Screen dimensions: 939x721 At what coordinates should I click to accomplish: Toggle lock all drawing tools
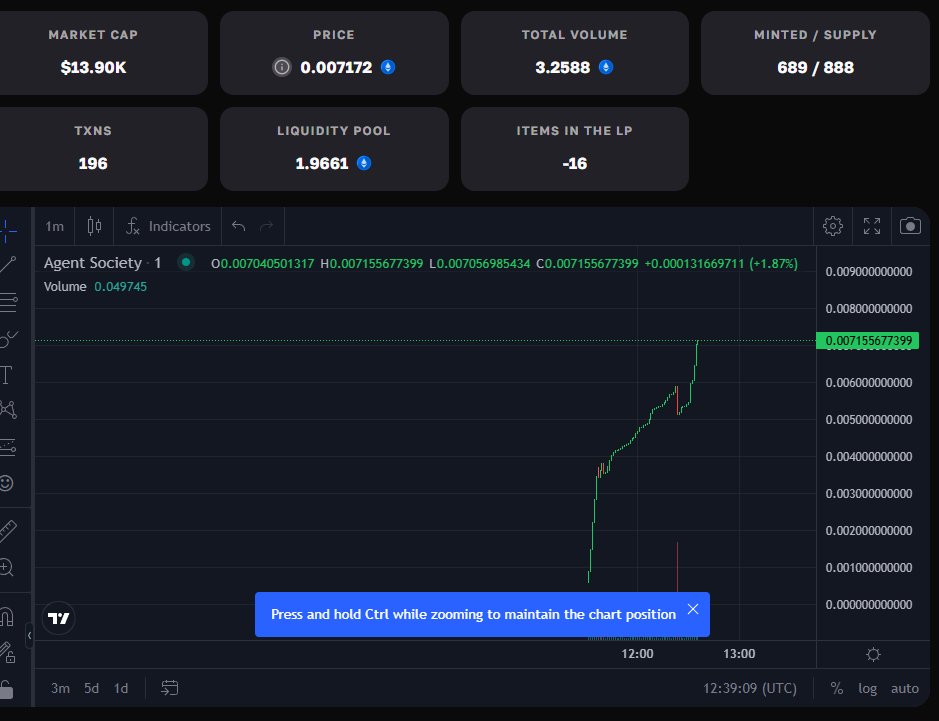click(x=6, y=689)
